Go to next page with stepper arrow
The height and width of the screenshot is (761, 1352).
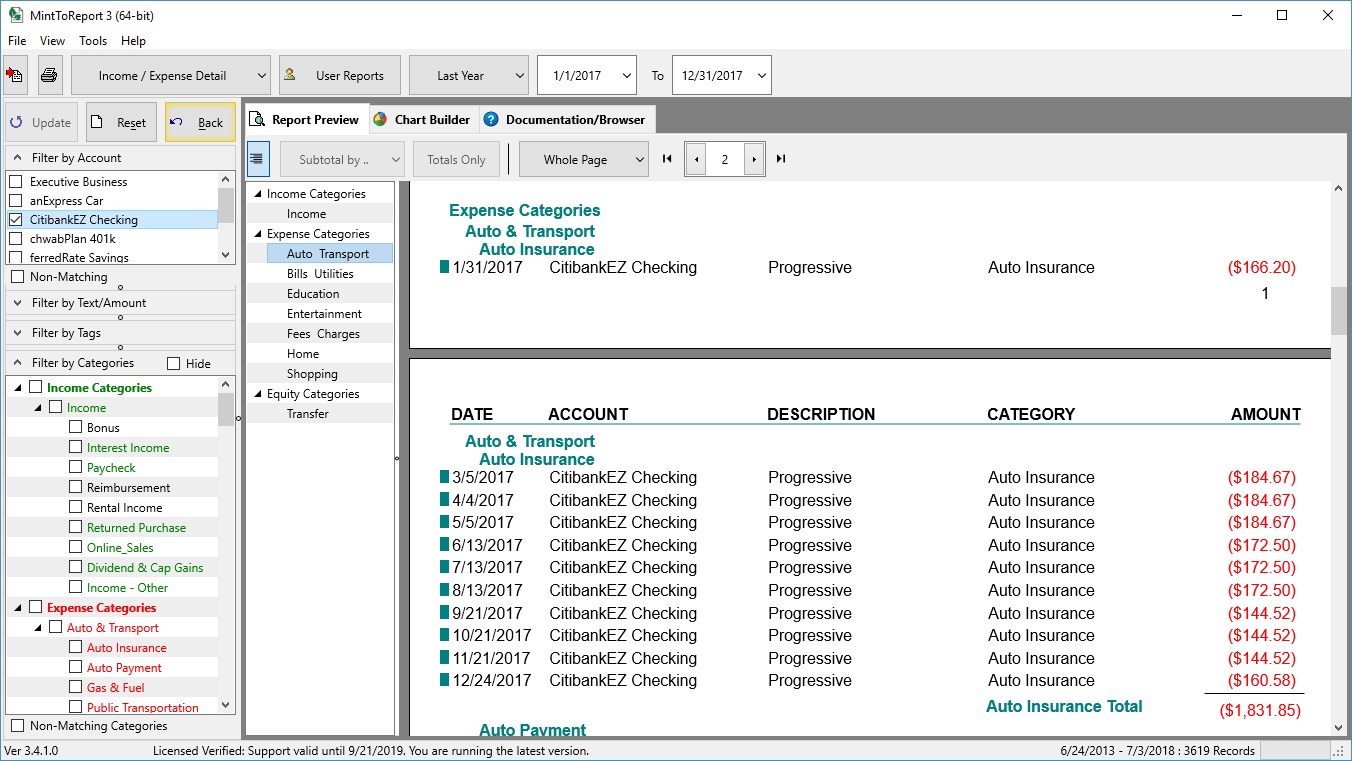click(754, 159)
